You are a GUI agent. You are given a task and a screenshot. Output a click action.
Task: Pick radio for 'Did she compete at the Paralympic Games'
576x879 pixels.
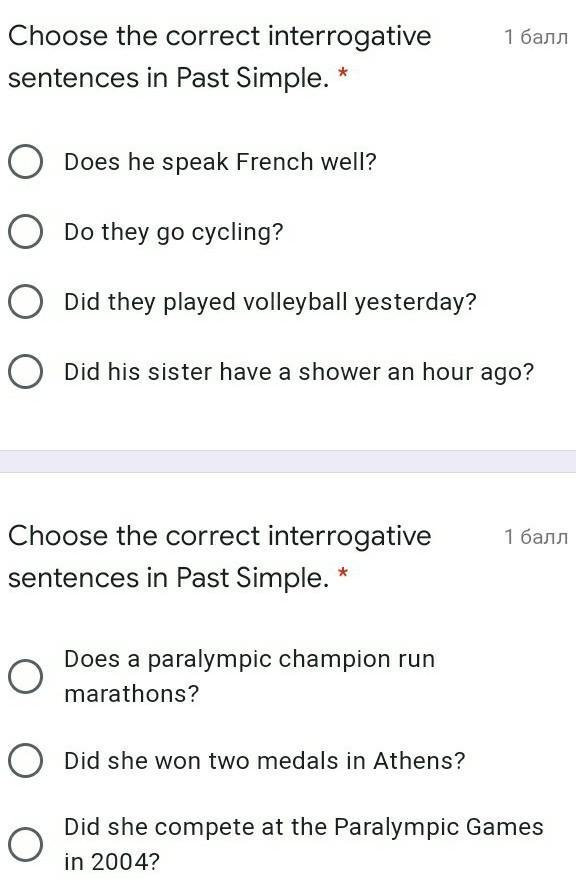(25, 844)
